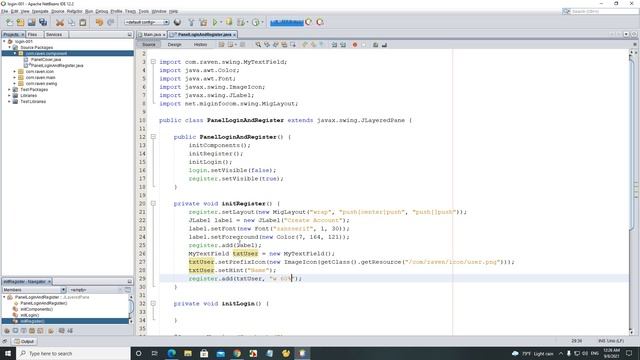
Task: Click the New File toolbar icon
Action: pyautogui.click(x=9, y=22)
